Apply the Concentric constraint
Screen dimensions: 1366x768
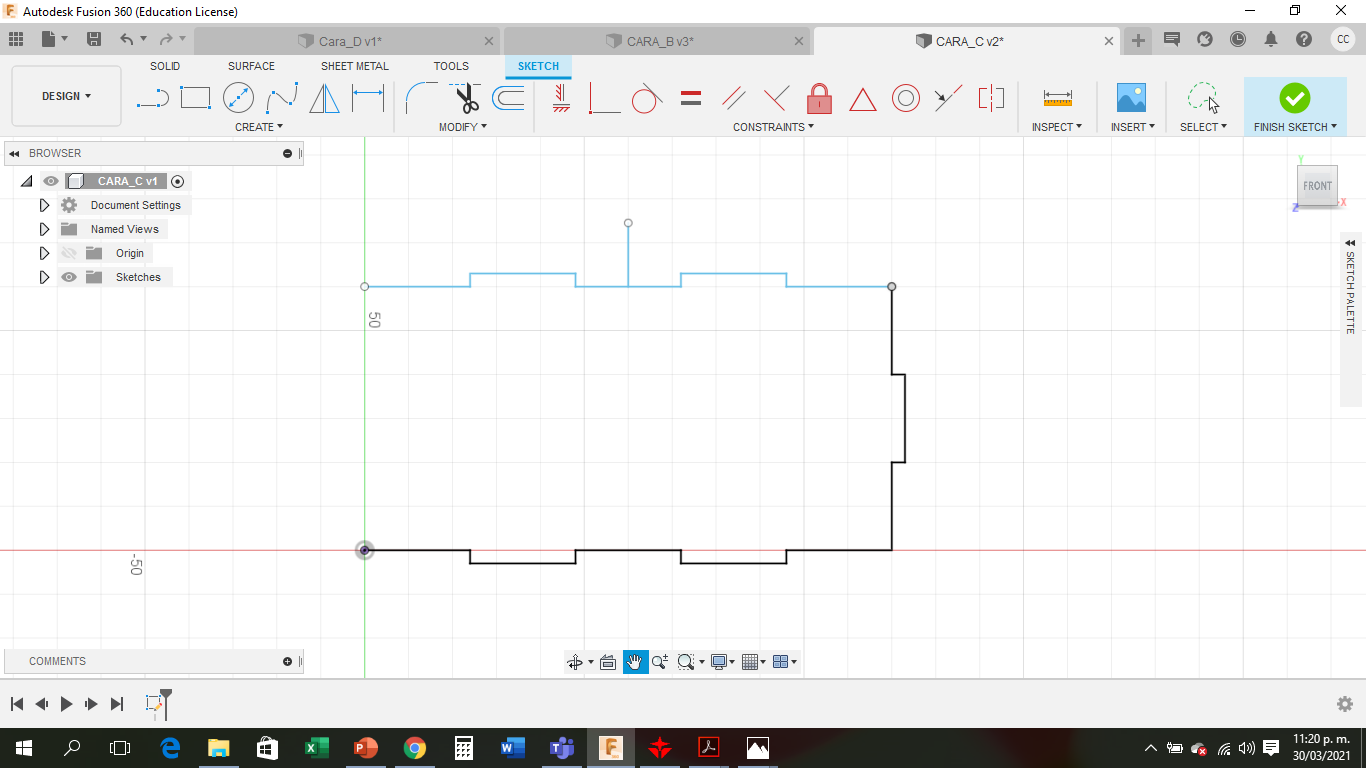[905, 98]
